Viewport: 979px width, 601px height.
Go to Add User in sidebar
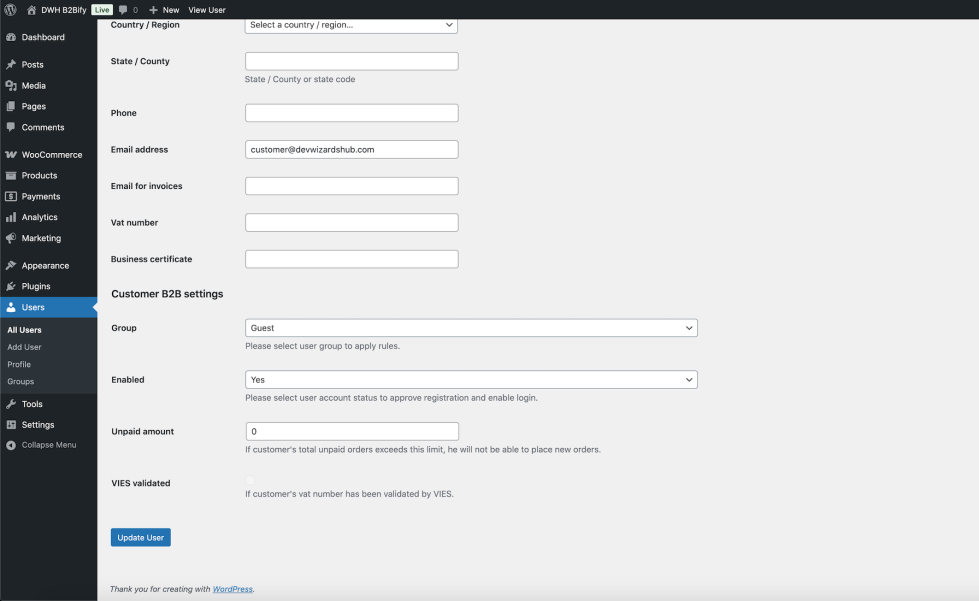[25, 347]
